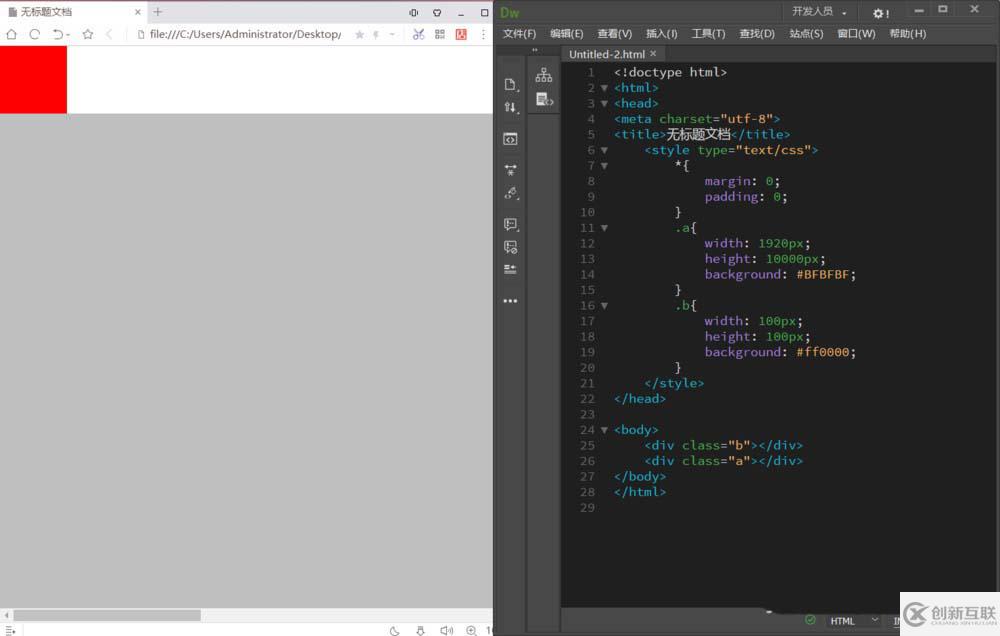Open the browser vertical dots menu

(483, 34)
